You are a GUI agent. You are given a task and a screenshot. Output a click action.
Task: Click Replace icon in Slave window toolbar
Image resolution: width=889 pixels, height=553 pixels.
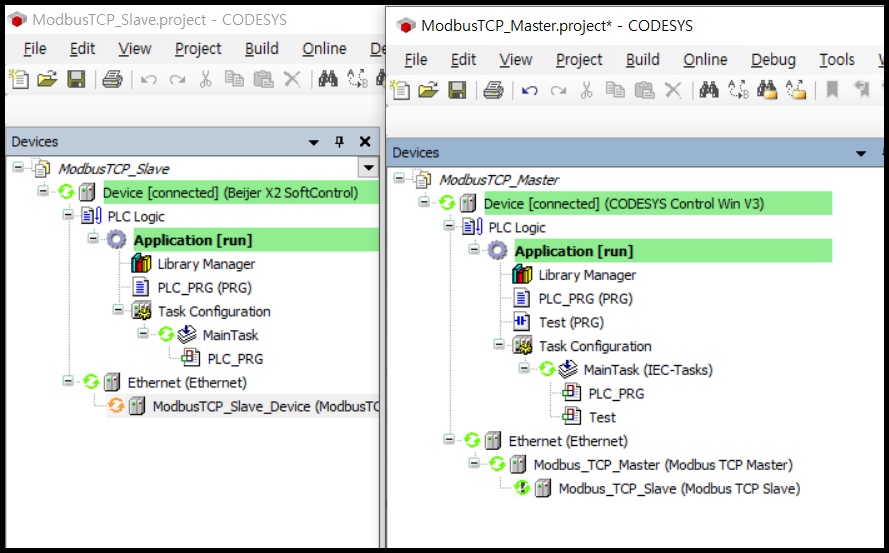358,79
